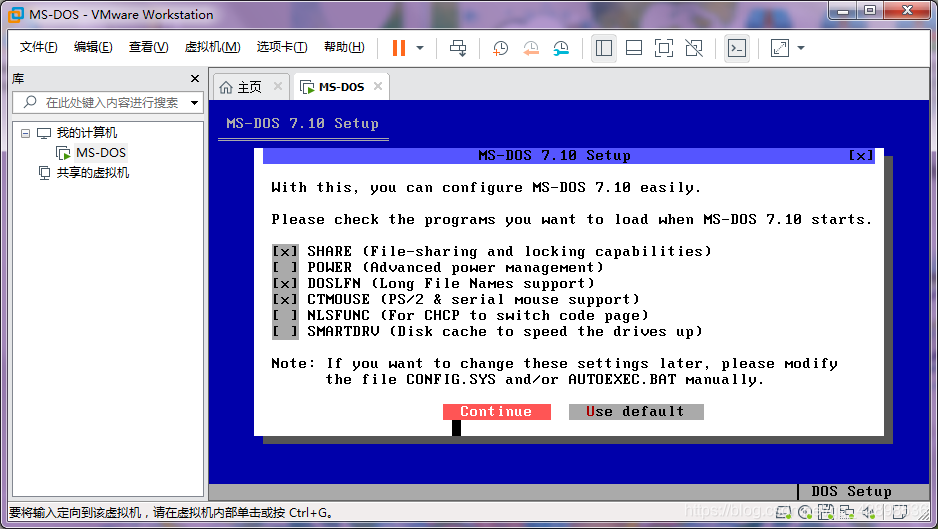Click the sound card status icon
Image resolution: width=938 pixels, height=529 pixels.
point(868,512)
